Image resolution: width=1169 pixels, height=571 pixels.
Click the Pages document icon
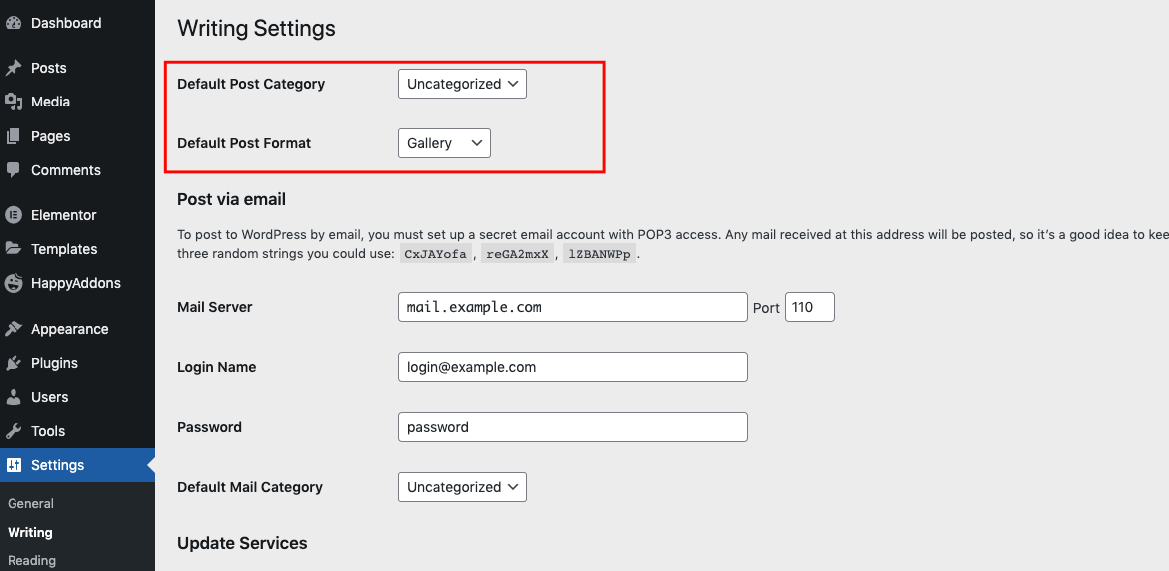click(13, 136)
